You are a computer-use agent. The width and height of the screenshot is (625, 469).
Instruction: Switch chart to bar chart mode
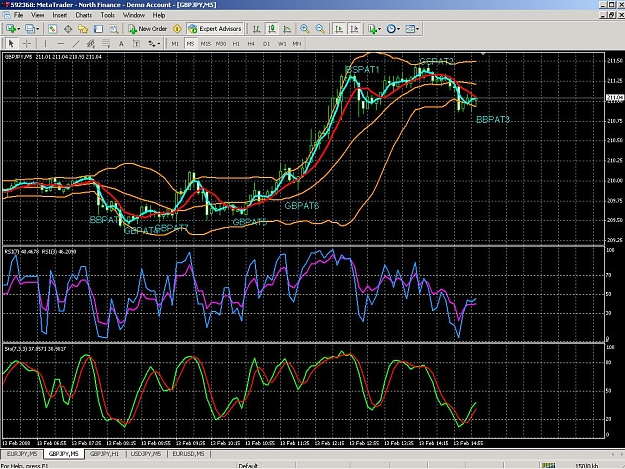(256, 29)
